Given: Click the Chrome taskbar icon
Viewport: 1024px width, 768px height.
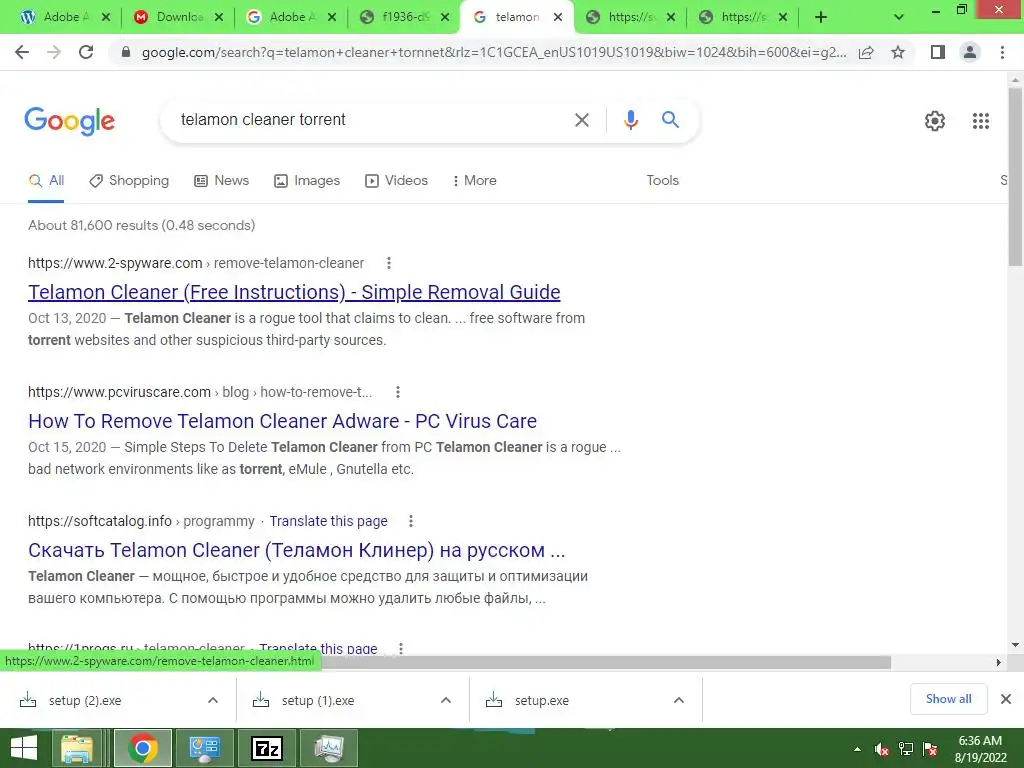Looking at the screenshot, I should pyautogui.click(x=143, y=748).
